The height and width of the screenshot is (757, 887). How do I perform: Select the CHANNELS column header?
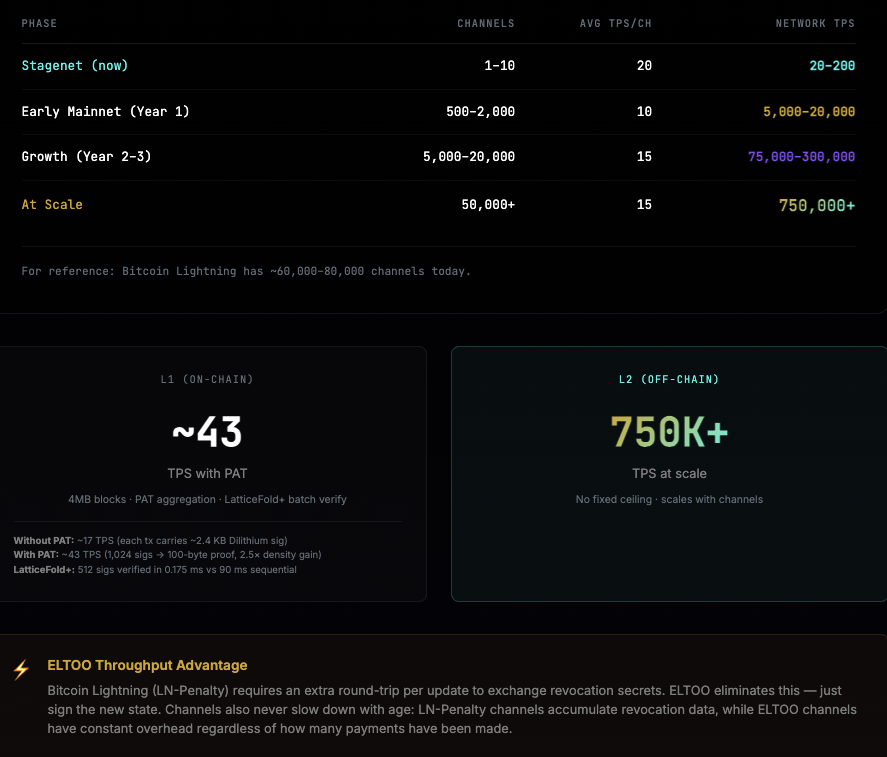[486, 23]
